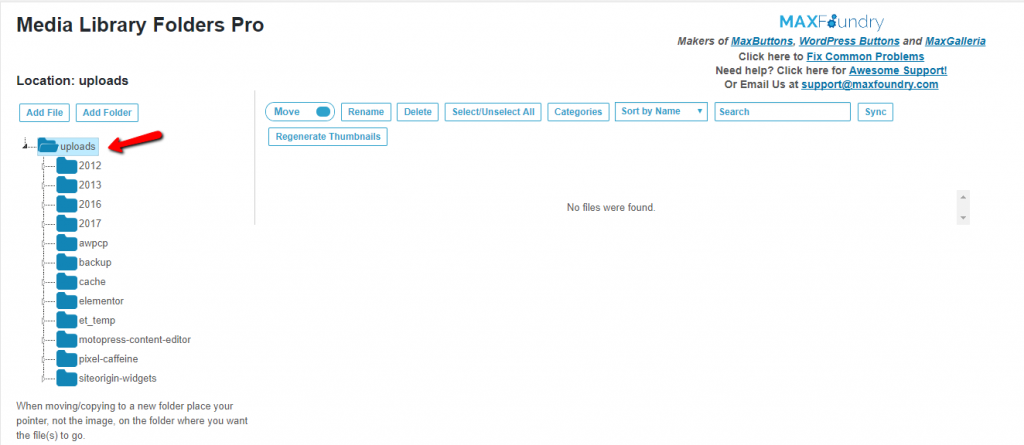
Task: Click the Delete button
Action: pos(418,112)
